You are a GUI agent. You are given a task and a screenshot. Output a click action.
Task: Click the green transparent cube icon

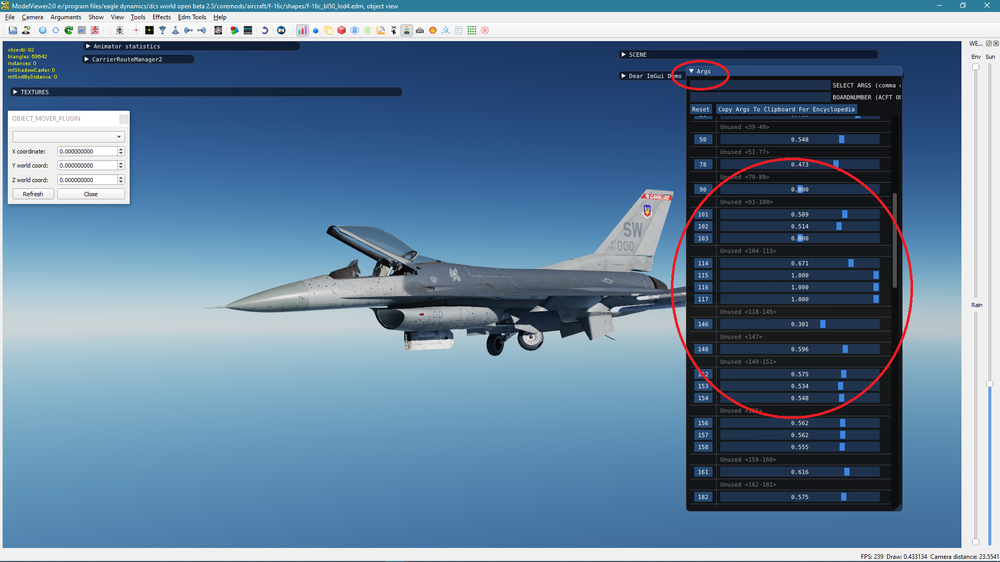click(x=367, y=30)
